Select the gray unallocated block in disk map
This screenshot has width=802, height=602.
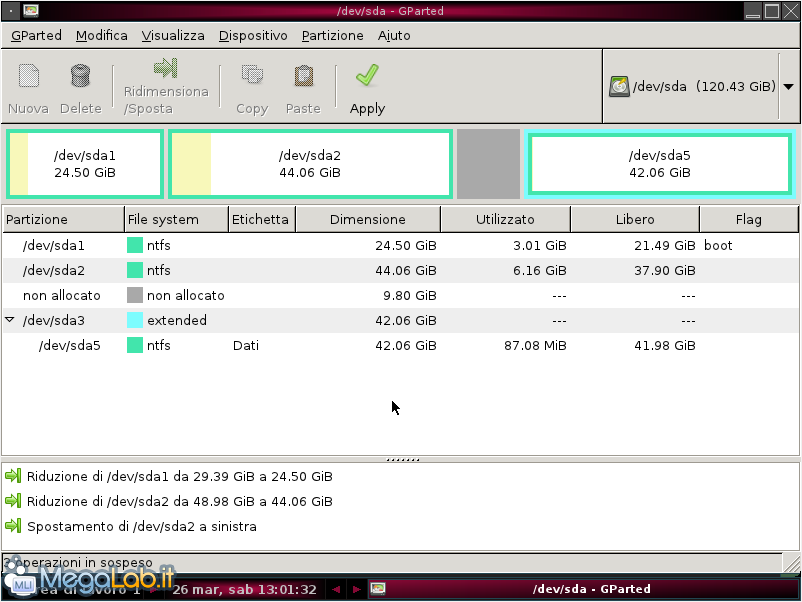pyautogui.click(x=488, y=164)
